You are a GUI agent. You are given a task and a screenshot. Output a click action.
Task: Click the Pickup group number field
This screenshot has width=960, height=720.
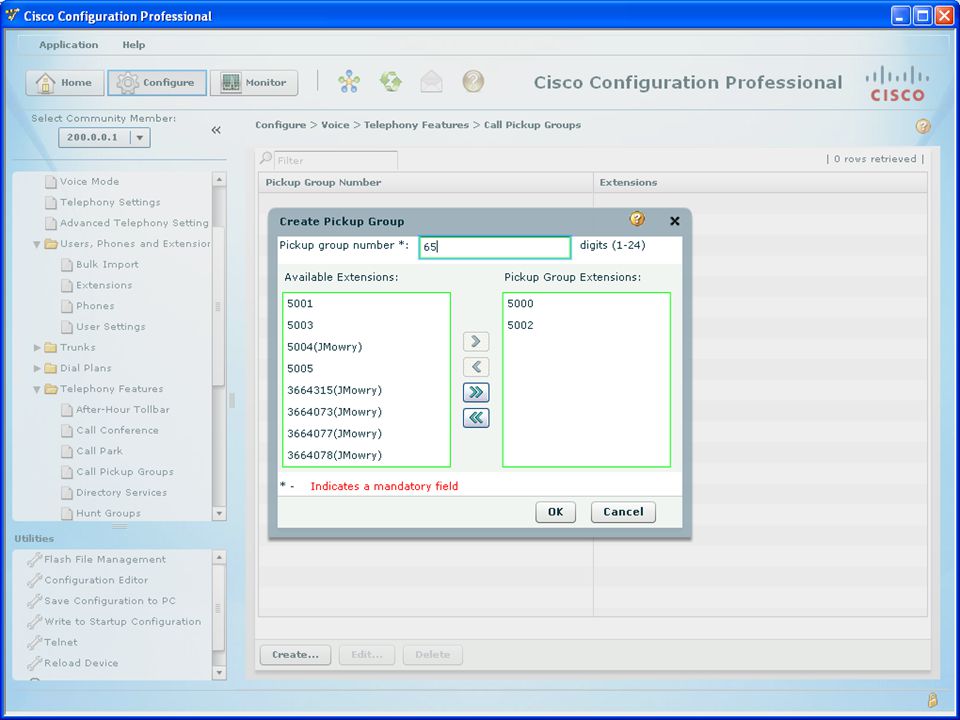[495, 247]
